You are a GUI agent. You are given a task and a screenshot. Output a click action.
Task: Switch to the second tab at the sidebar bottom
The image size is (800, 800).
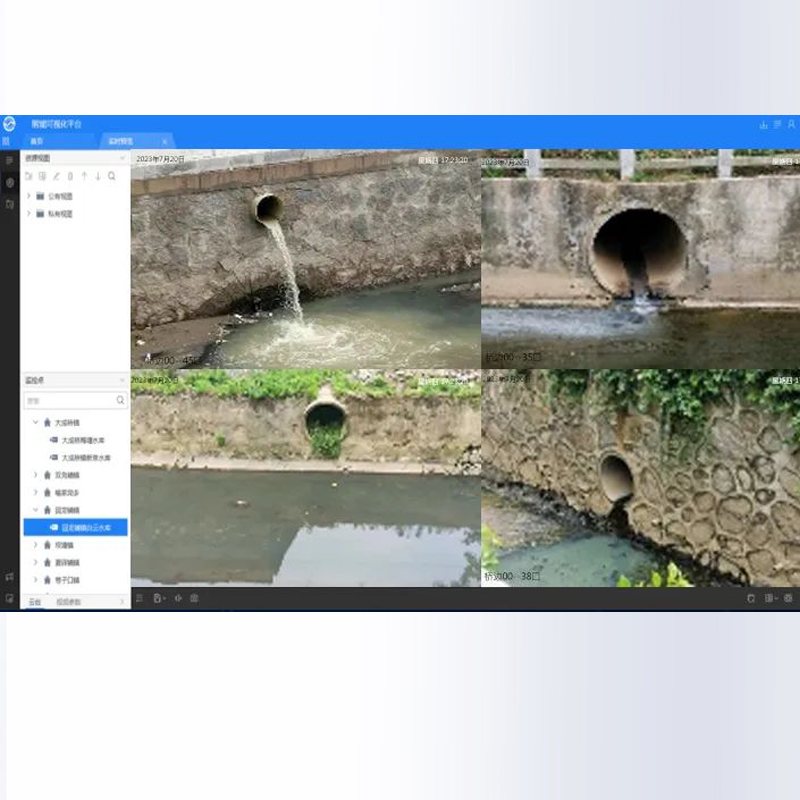[x=68, y=602]
